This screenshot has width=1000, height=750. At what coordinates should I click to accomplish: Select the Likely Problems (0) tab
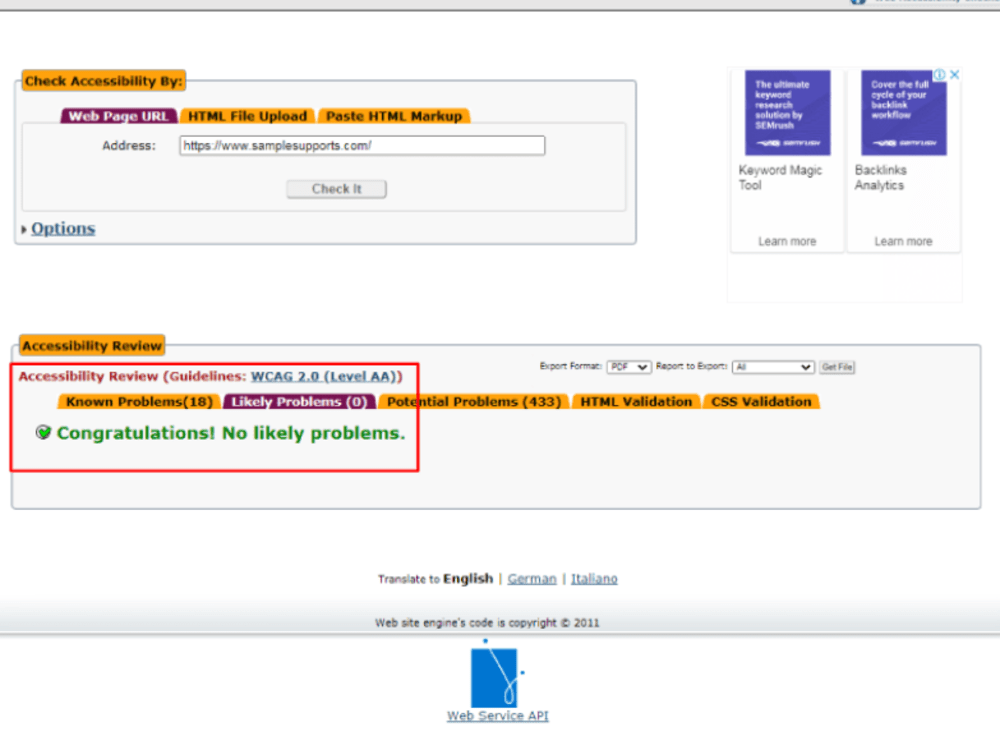point(299,402)
